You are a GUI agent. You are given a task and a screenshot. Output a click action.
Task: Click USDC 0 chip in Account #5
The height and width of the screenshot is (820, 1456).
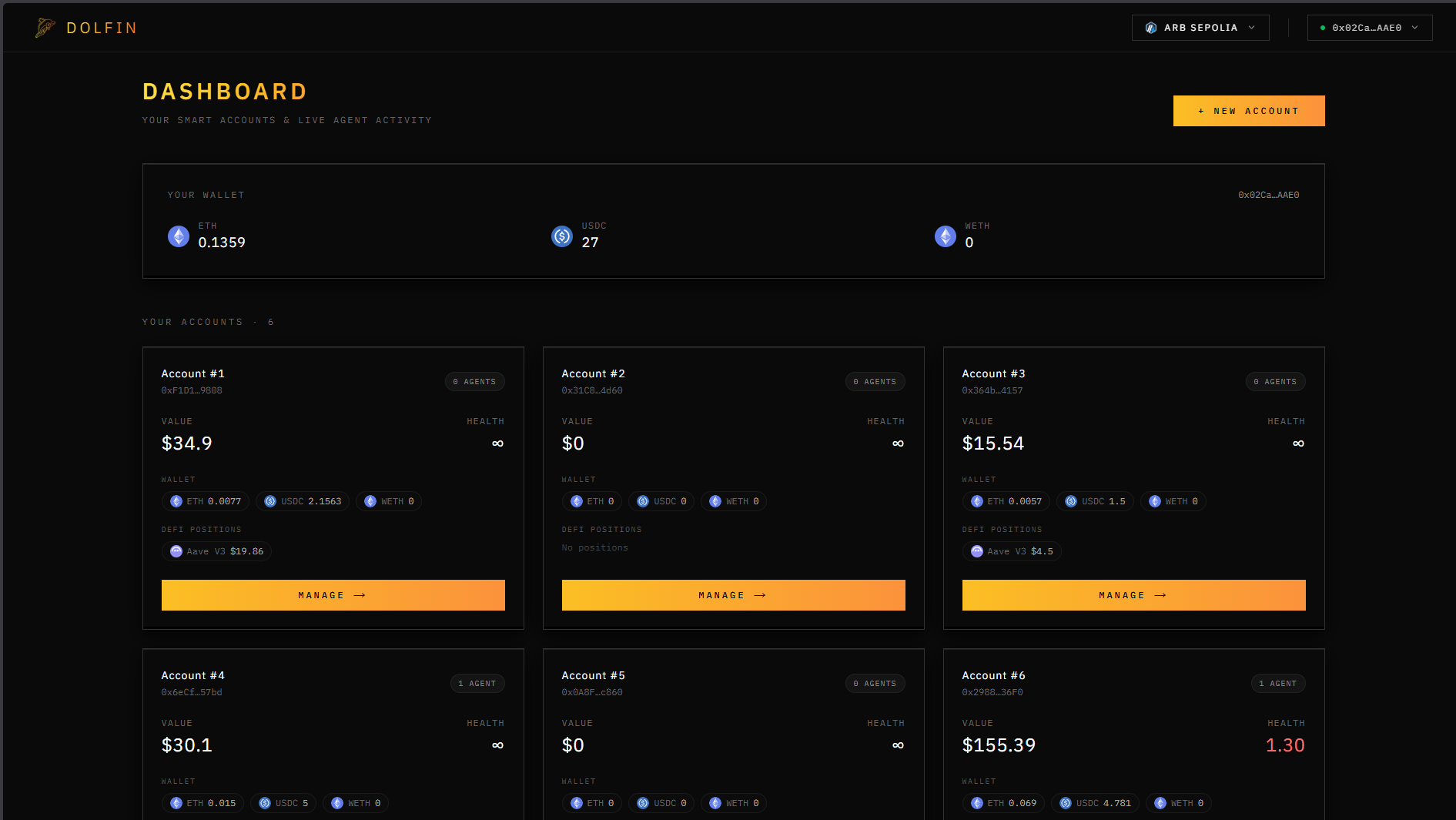click(661, 803)
